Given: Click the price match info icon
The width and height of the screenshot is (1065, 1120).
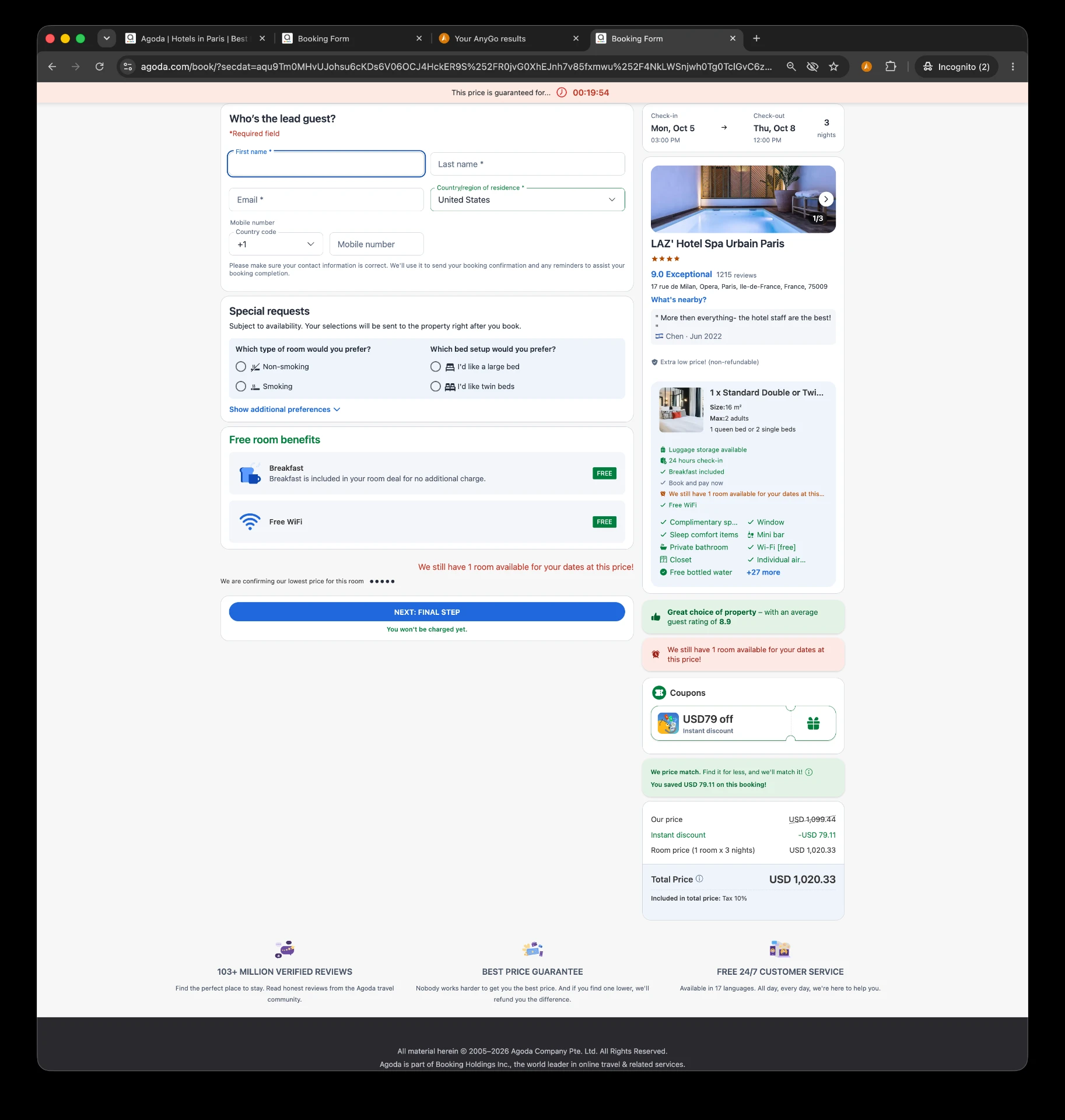Looking at the screenshot, I should pos(809,772).
